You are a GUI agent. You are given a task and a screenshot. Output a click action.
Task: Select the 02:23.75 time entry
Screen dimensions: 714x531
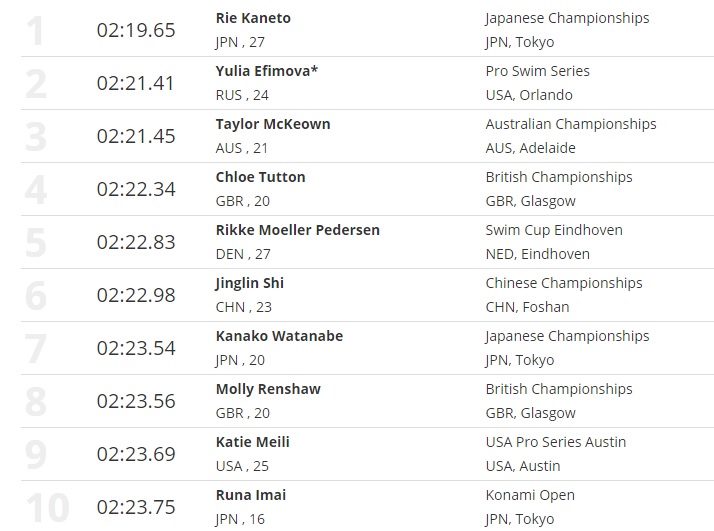136,507
